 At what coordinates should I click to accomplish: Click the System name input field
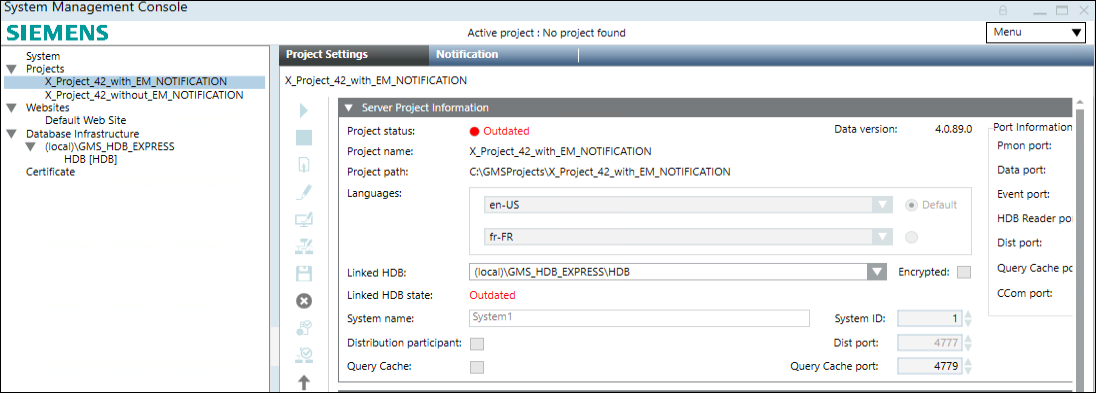(x=639, y=318)
